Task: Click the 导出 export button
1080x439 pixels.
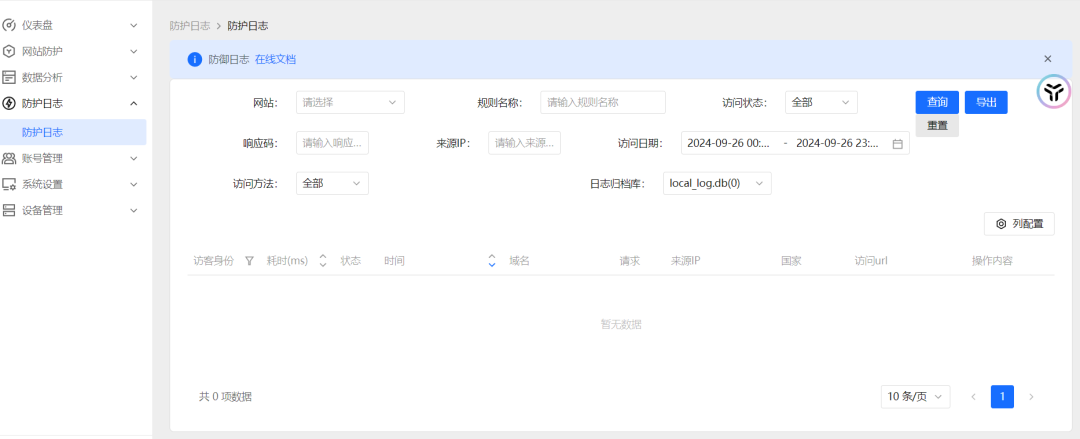Action: point(986,102)
